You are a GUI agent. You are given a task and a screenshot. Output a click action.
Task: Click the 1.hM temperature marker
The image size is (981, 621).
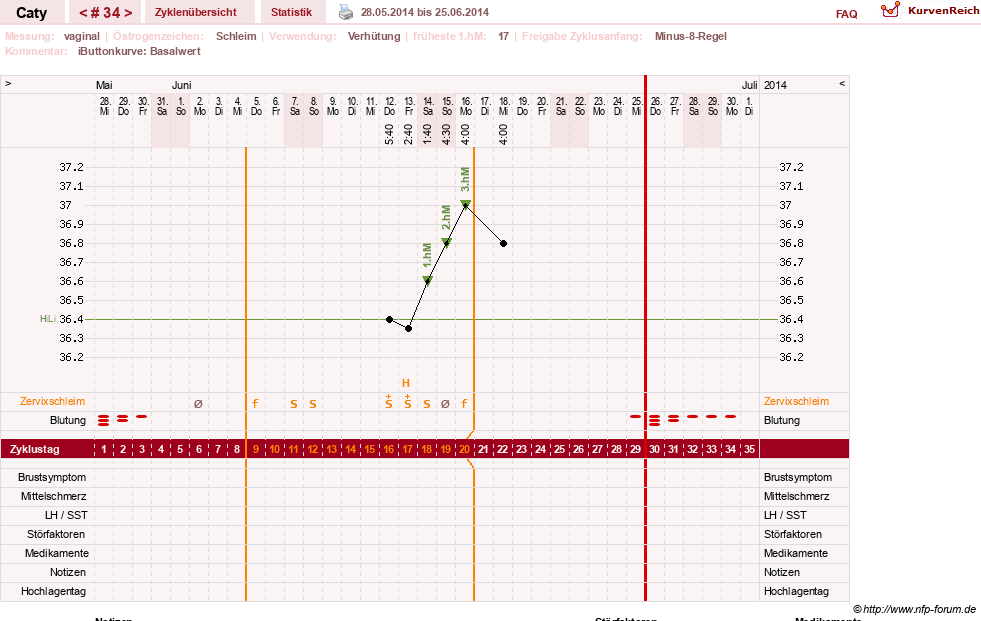[x=427, y=280]
